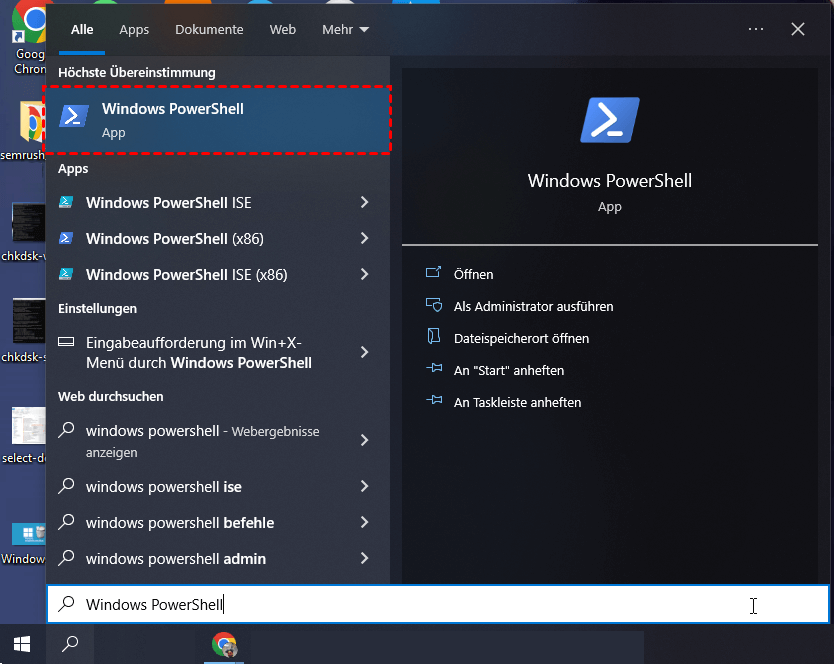Select An Taskleiste anheften
The height and width of the screenshot is (664, 834).
(517, 402)
